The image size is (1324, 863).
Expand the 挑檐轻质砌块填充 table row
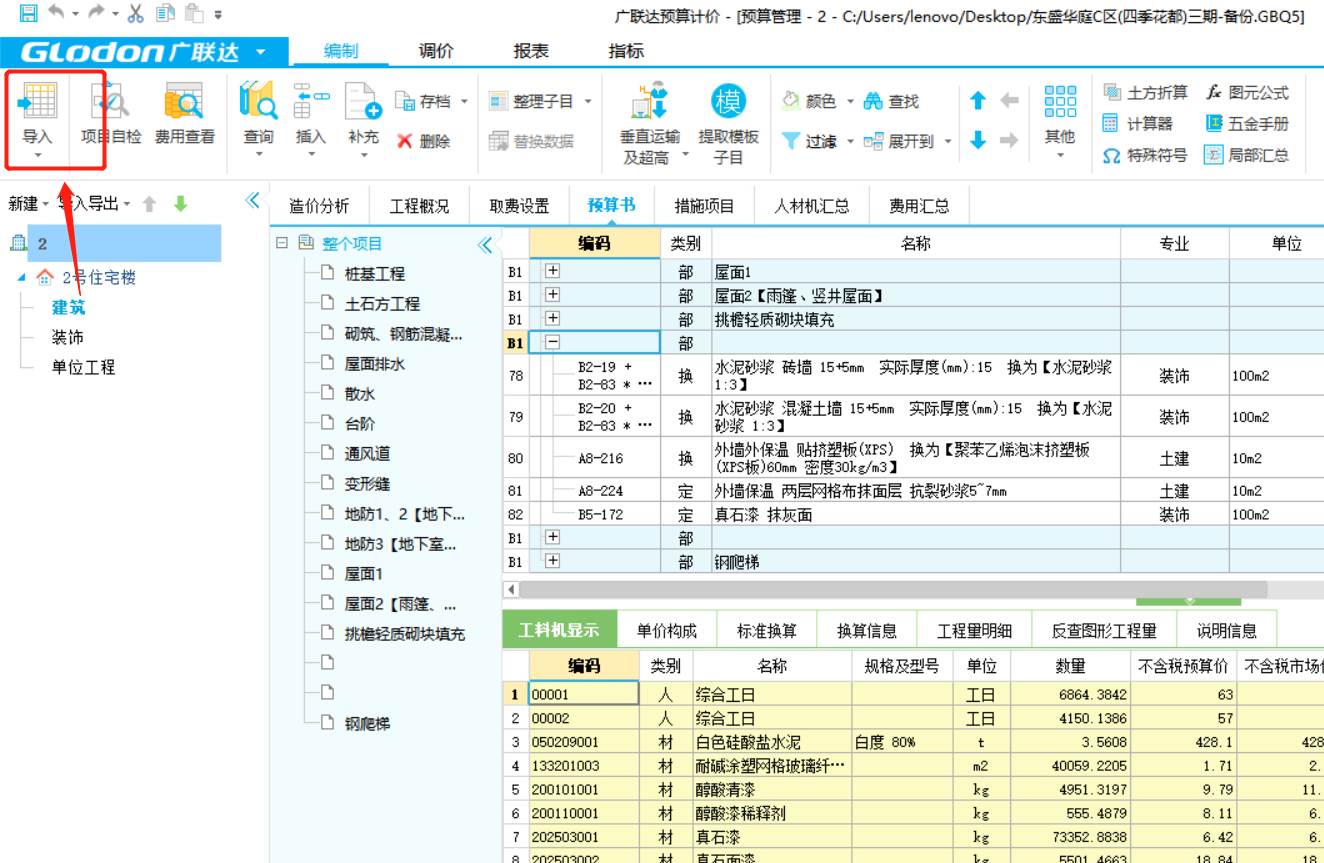pyautogui.click(x=552, y=319)
